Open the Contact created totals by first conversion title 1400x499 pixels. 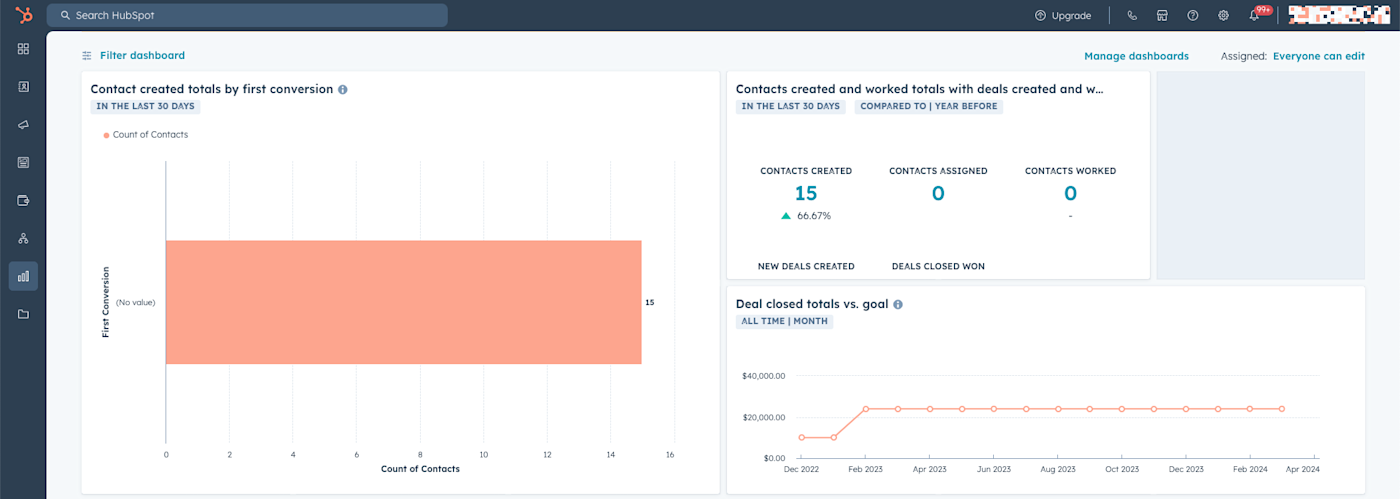pos(212,89)
